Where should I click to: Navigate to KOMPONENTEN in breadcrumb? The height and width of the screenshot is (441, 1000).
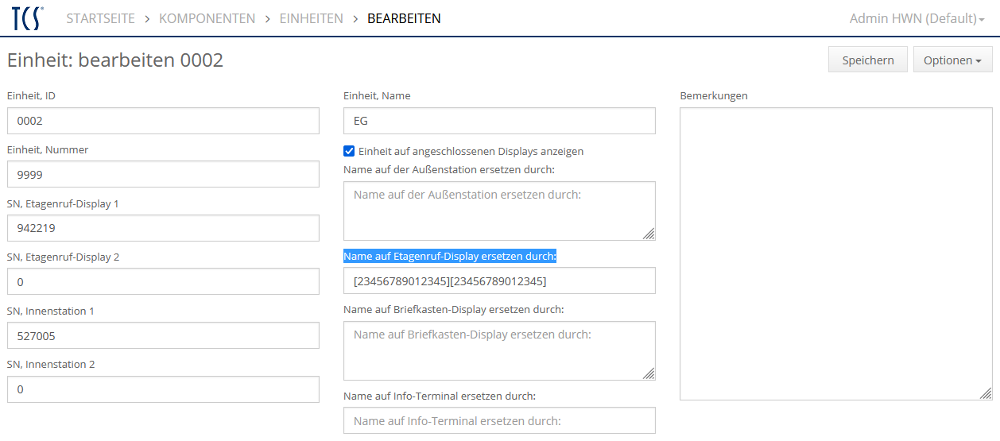point(206,18)
